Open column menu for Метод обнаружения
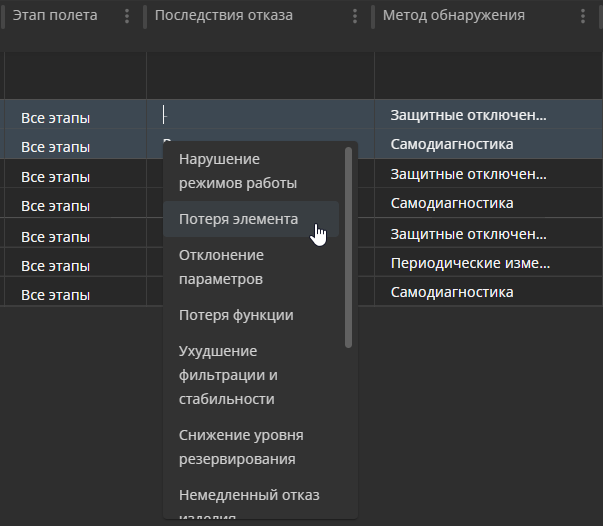The width and height of the screenshot is (603, 526). coord(583,16)
